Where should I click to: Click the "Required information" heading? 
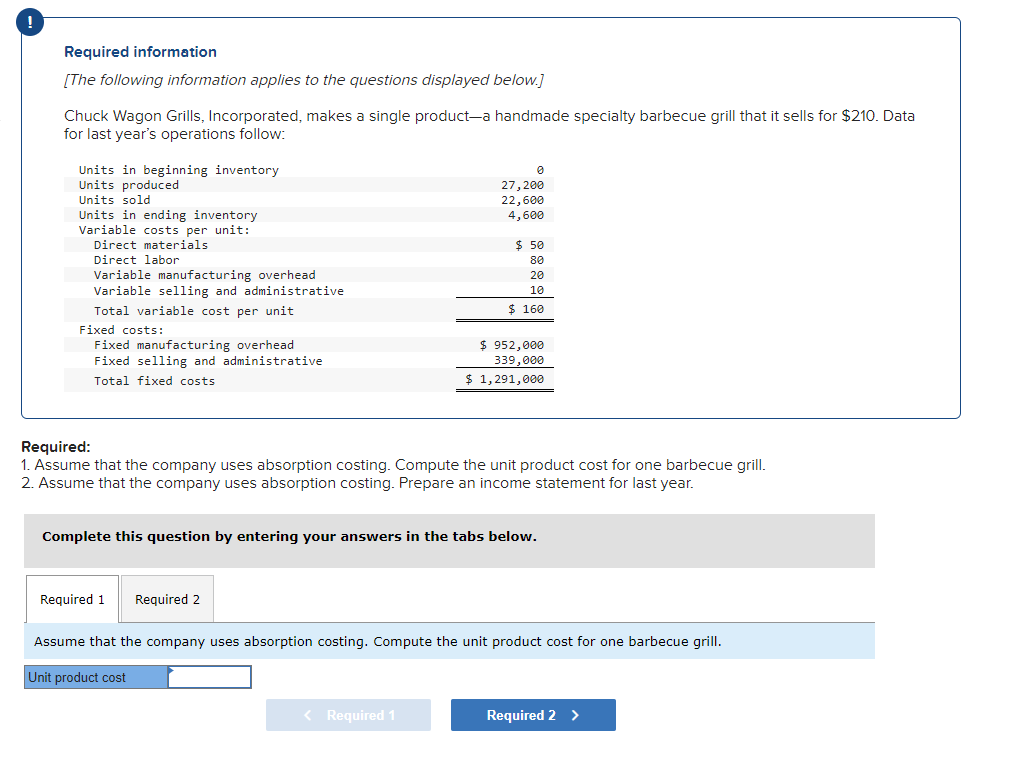click(140, 52)
